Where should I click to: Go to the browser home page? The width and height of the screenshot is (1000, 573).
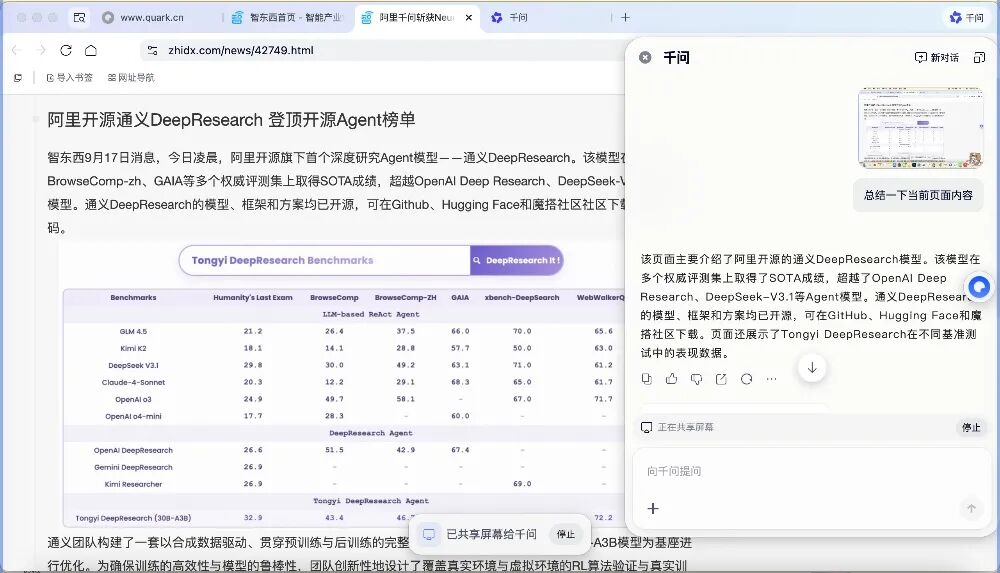pyautogui.click(x=91, y=50)
